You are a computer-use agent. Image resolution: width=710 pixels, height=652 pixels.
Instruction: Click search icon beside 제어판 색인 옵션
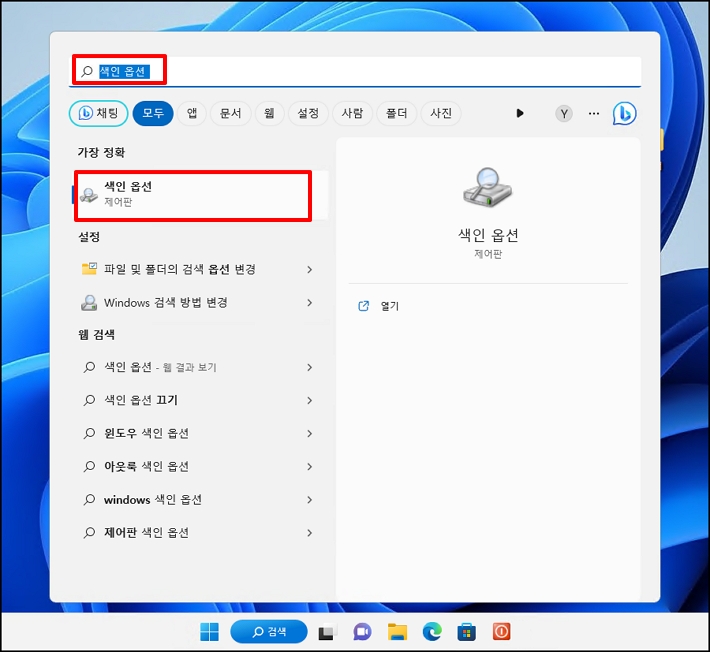coord(89,533)
